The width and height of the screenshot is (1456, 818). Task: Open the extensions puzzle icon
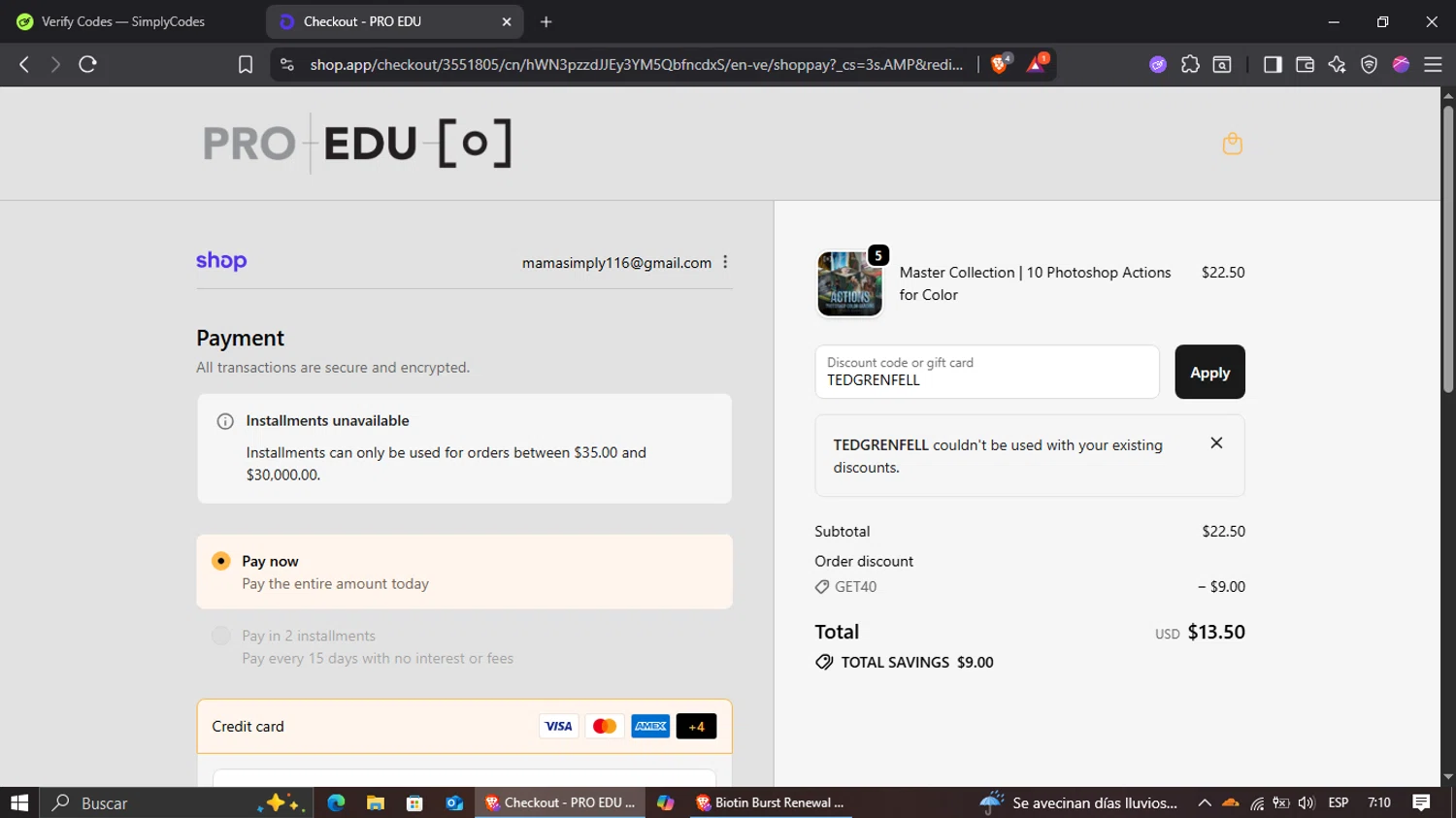click(1190, 64)
